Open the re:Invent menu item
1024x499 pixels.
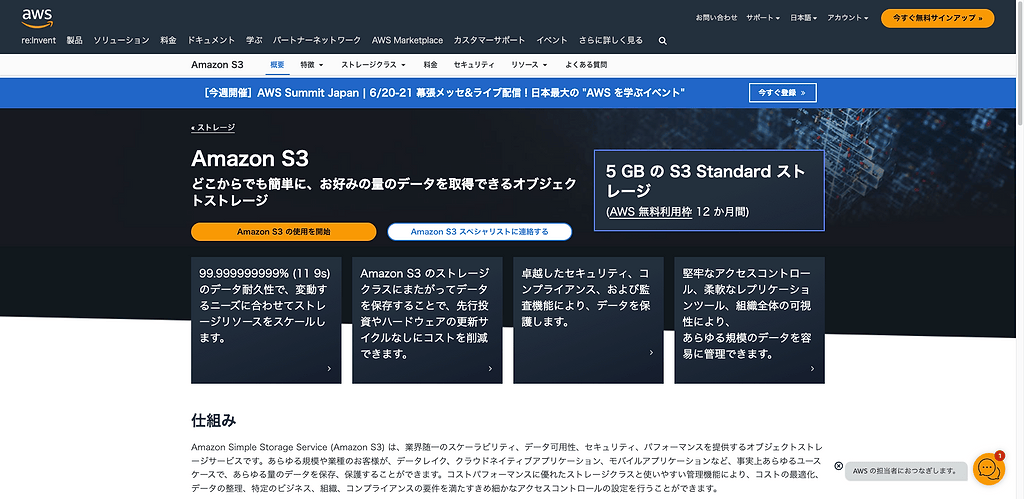39,40
